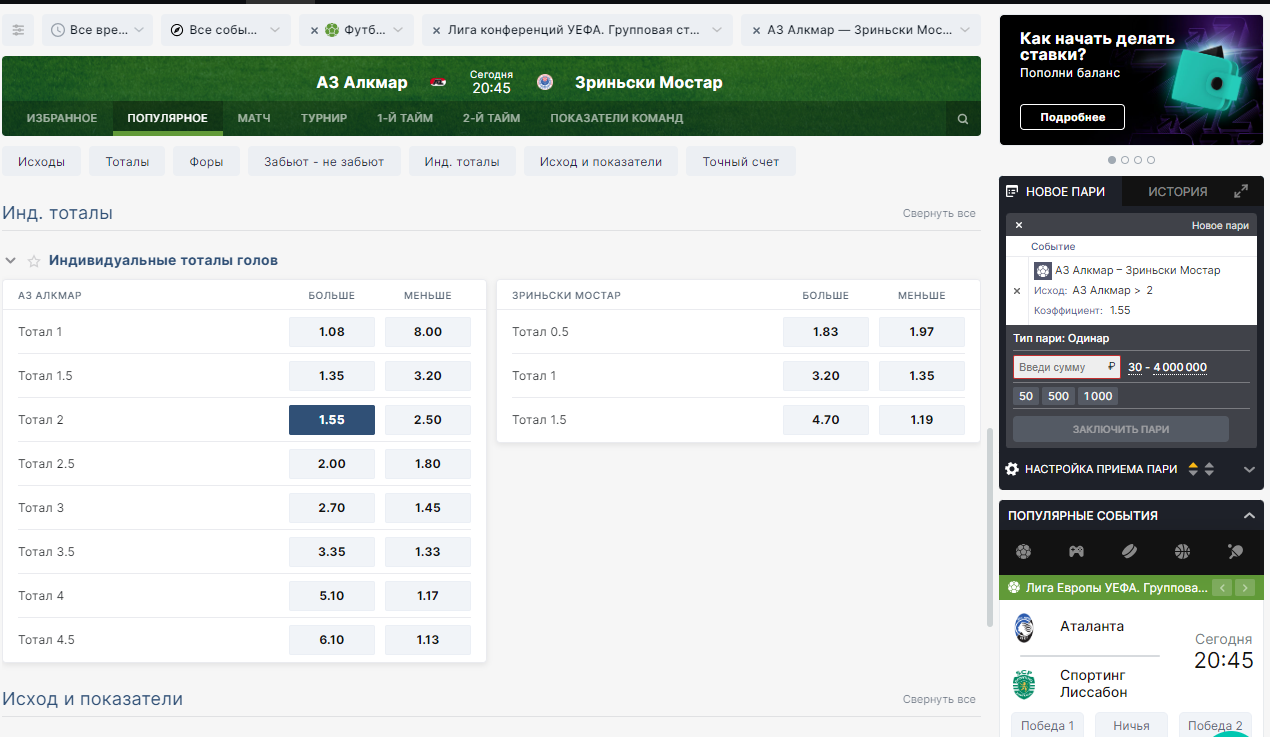Open the НОВОЕ ПАРИ bet slip tab
This screenshot has width=1270, height=737.
1060,191
